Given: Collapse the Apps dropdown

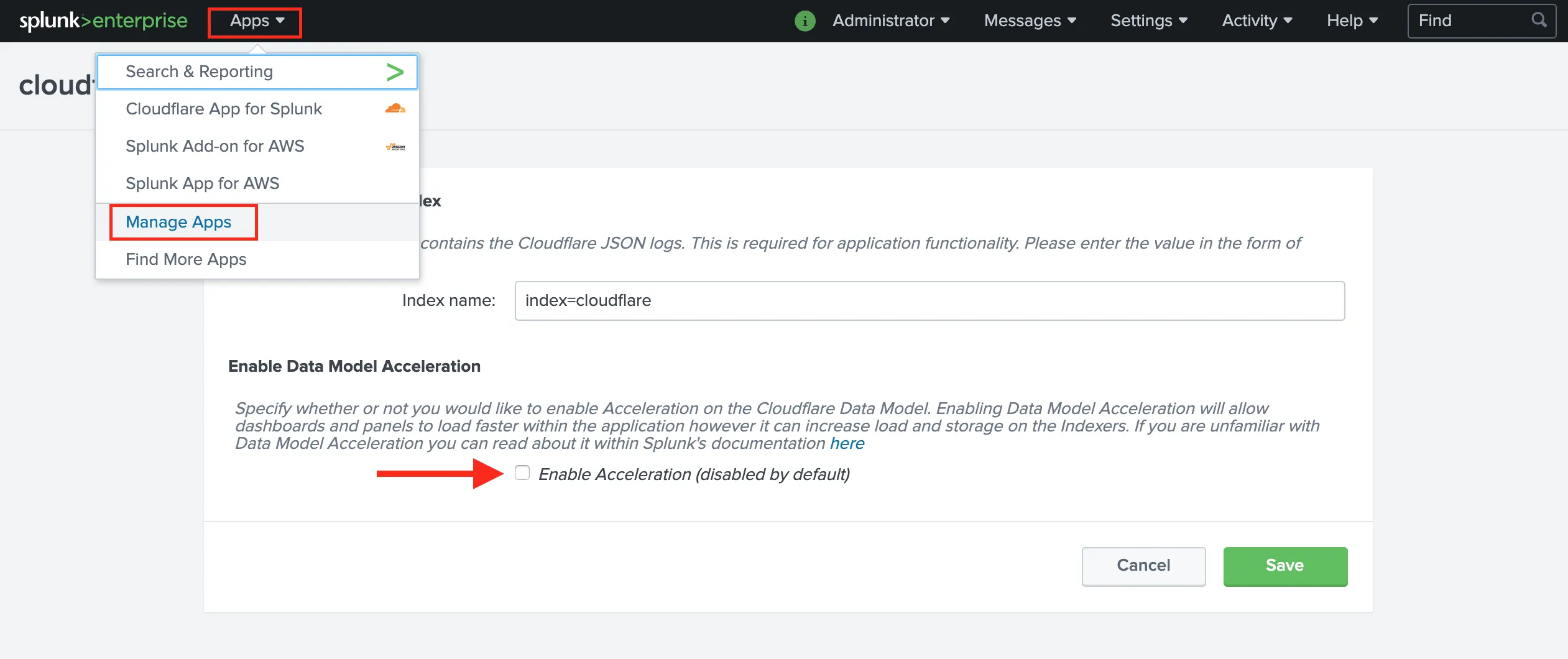Looking at the screenshot, I should (x=254, y=21).
